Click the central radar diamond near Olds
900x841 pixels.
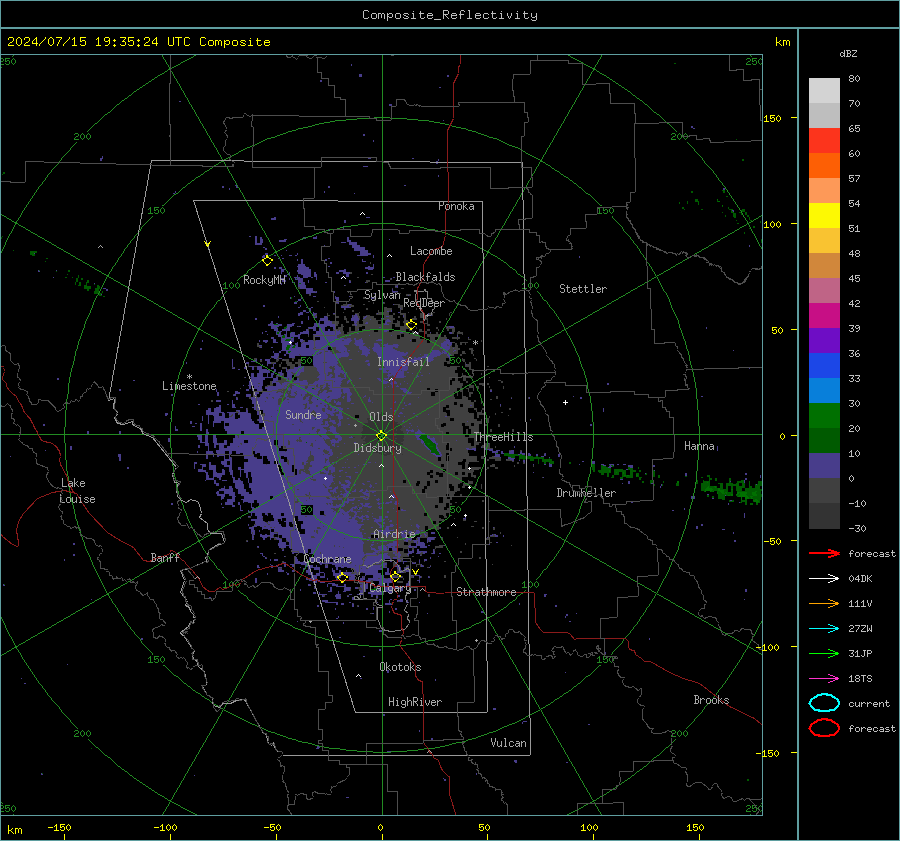(x=382, y=435)
